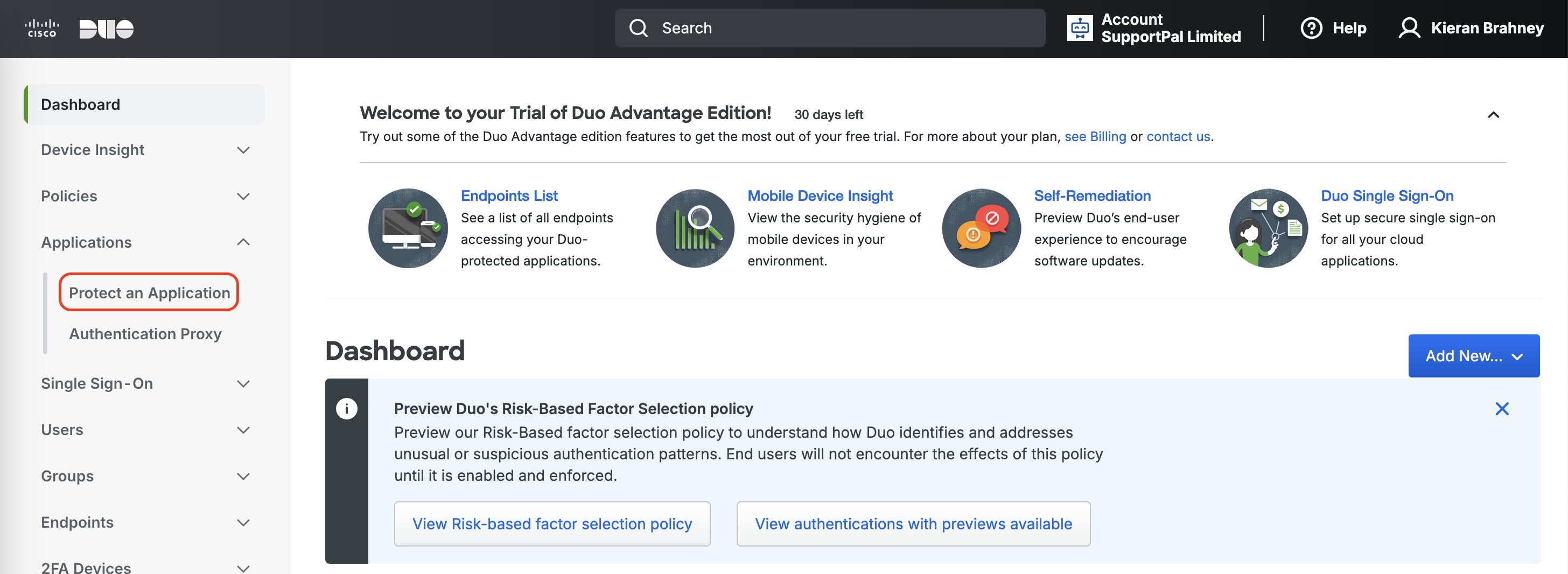Click Single Sign-On sidebar label

pyautogui.click(x=97, y=383)
